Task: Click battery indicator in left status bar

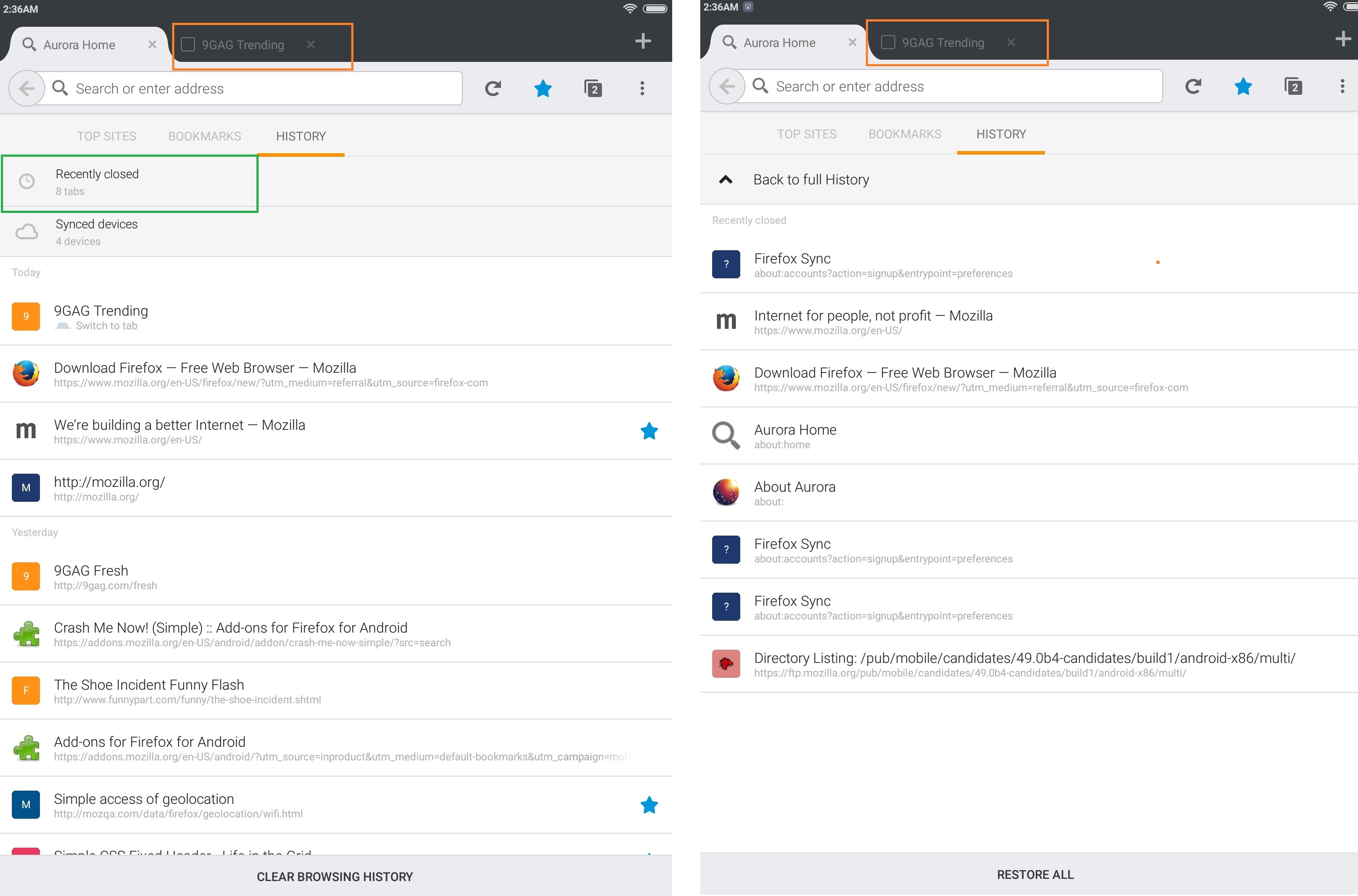Action: (x=655, y=9)
